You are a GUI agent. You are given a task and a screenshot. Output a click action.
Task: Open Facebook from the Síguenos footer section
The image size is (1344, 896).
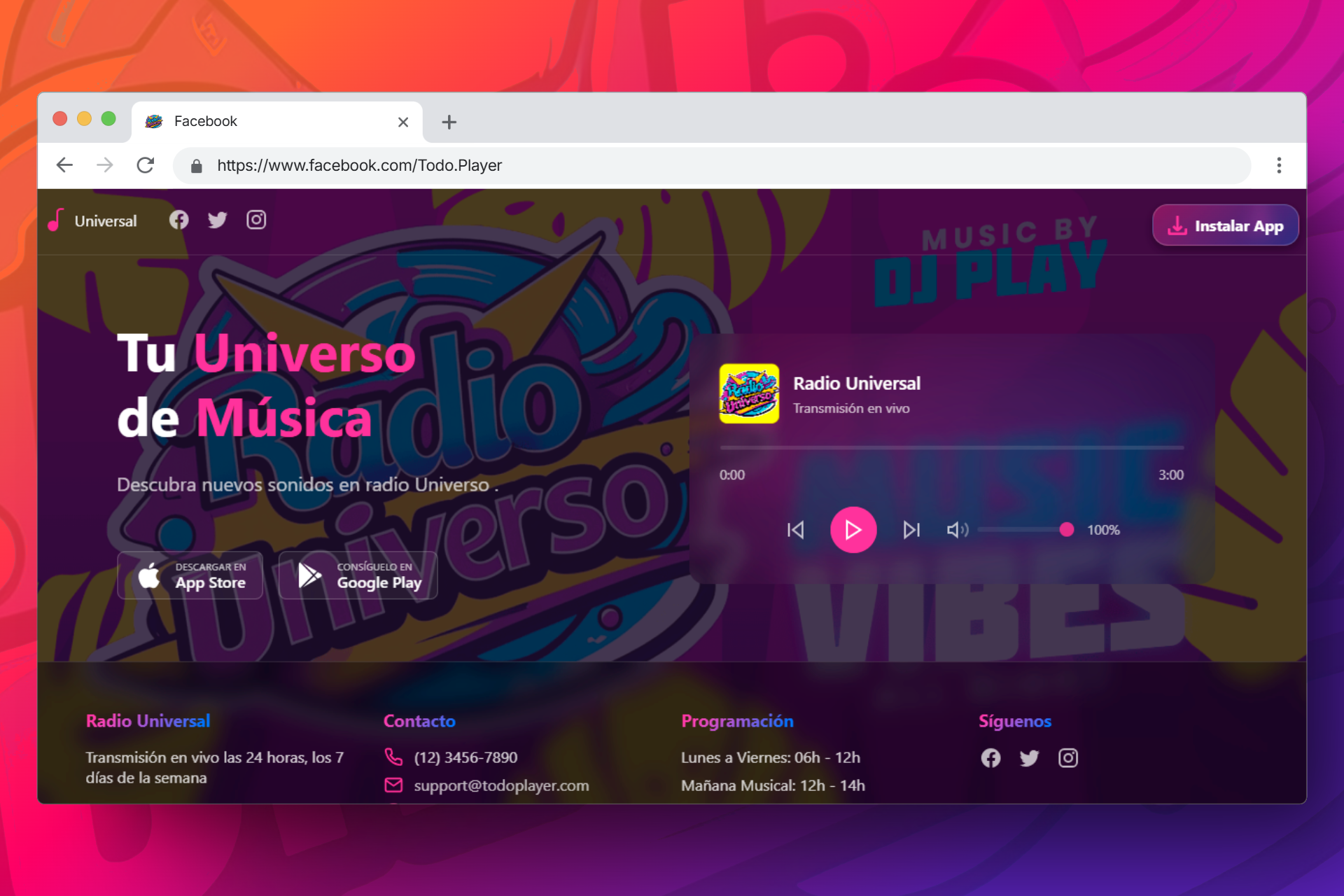coord(990,757)
